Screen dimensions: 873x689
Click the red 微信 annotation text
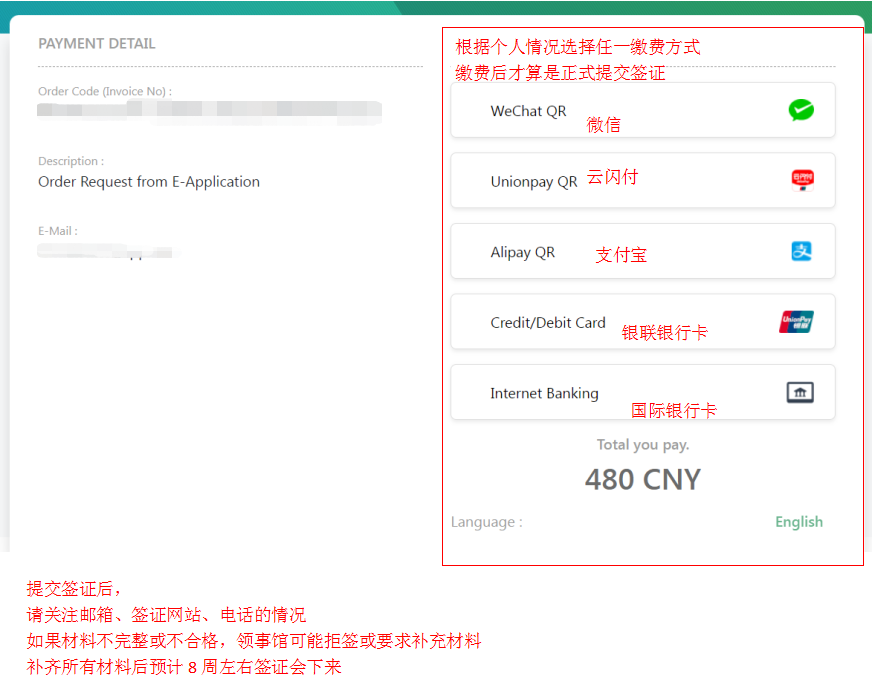[603, 125]
